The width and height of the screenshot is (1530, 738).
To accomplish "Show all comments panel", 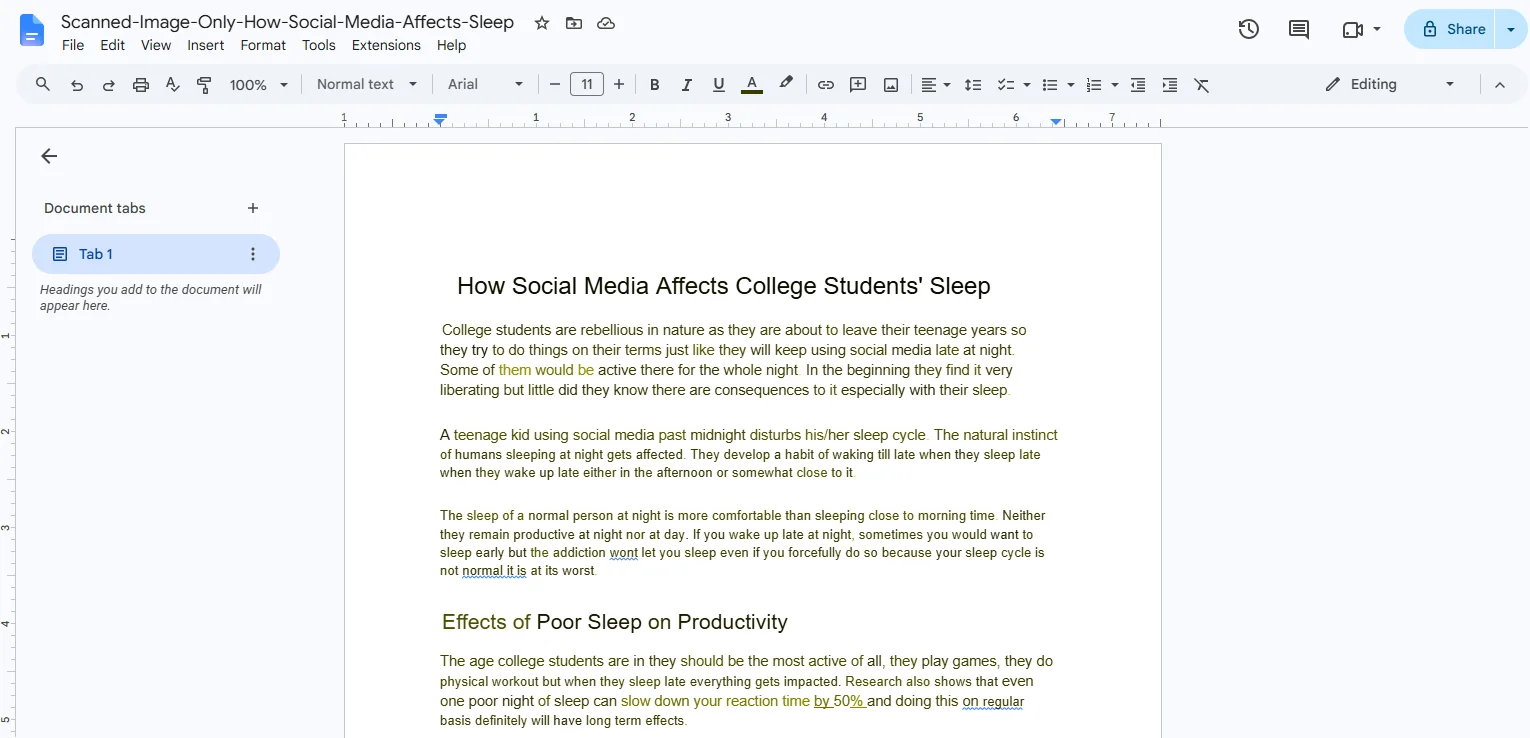I will [1299, 29].
